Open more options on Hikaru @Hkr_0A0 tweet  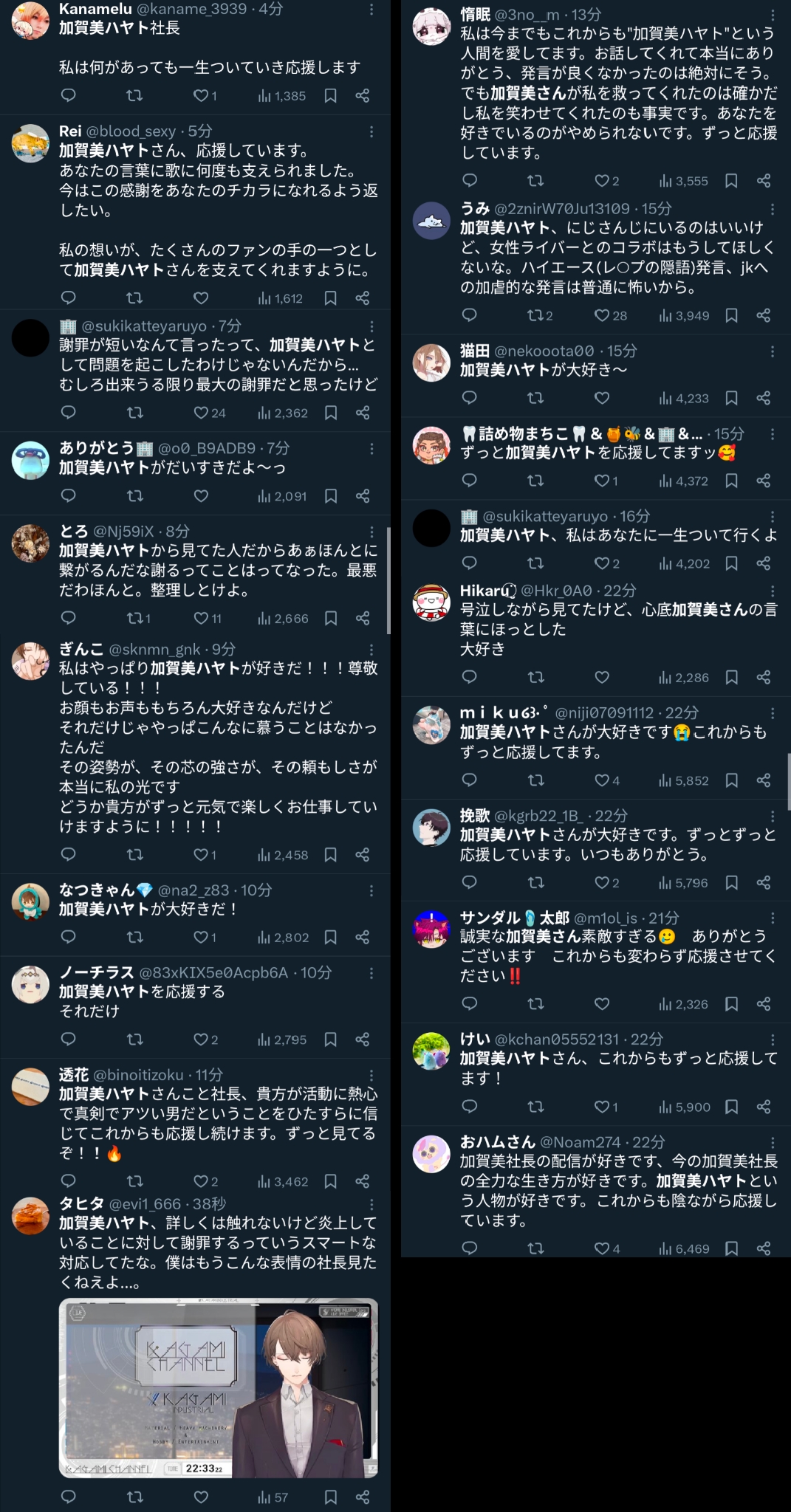pos(773,591)
